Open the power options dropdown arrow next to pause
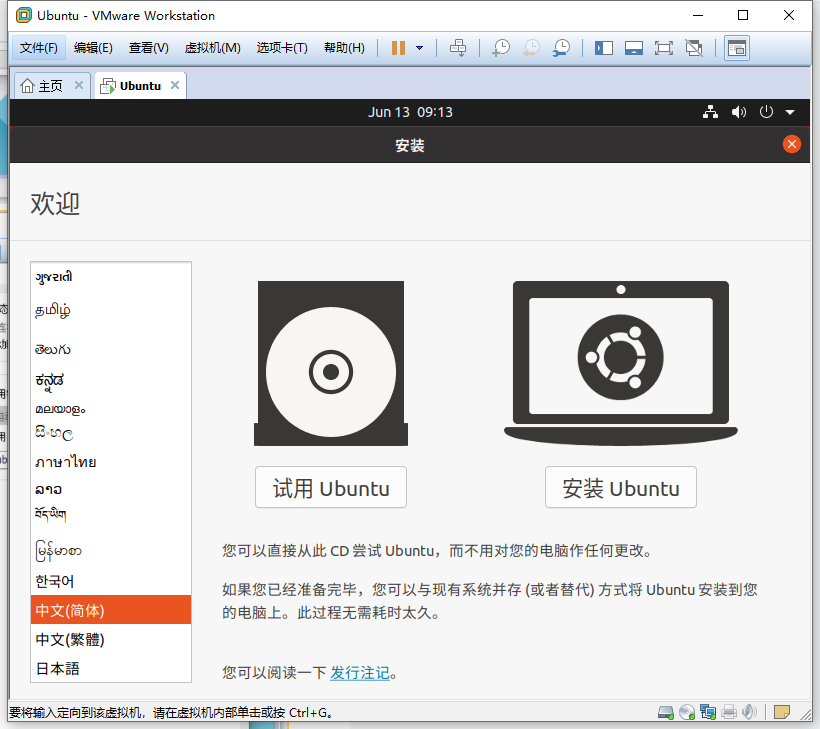The image size is (820, 729). pyautogui.click(x=419, y=48)
